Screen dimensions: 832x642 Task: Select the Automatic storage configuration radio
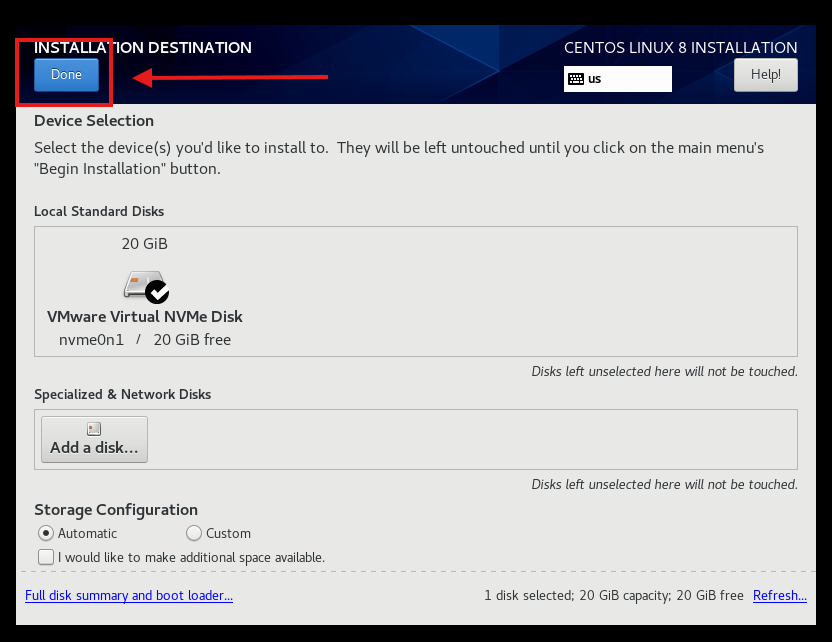(x=46, y=533)
